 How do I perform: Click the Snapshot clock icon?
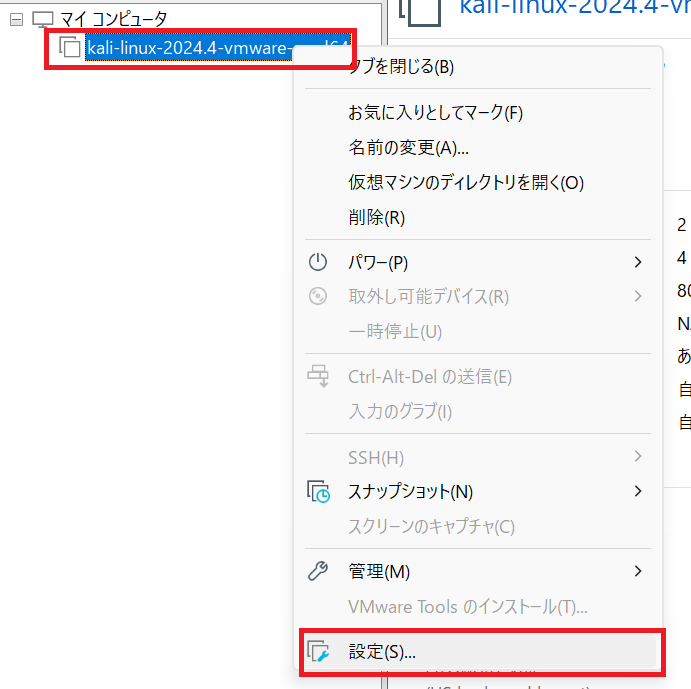(318, 492)
